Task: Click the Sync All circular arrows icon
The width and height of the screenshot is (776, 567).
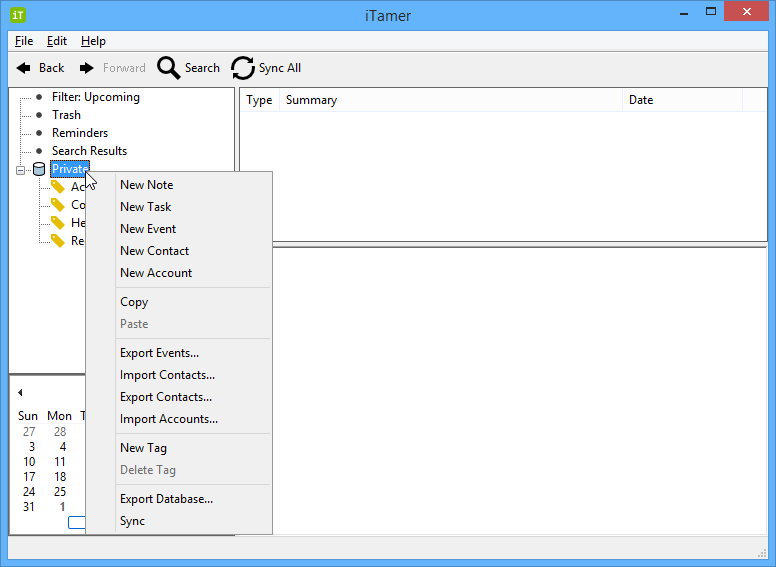Action: (x=243, y=68)
